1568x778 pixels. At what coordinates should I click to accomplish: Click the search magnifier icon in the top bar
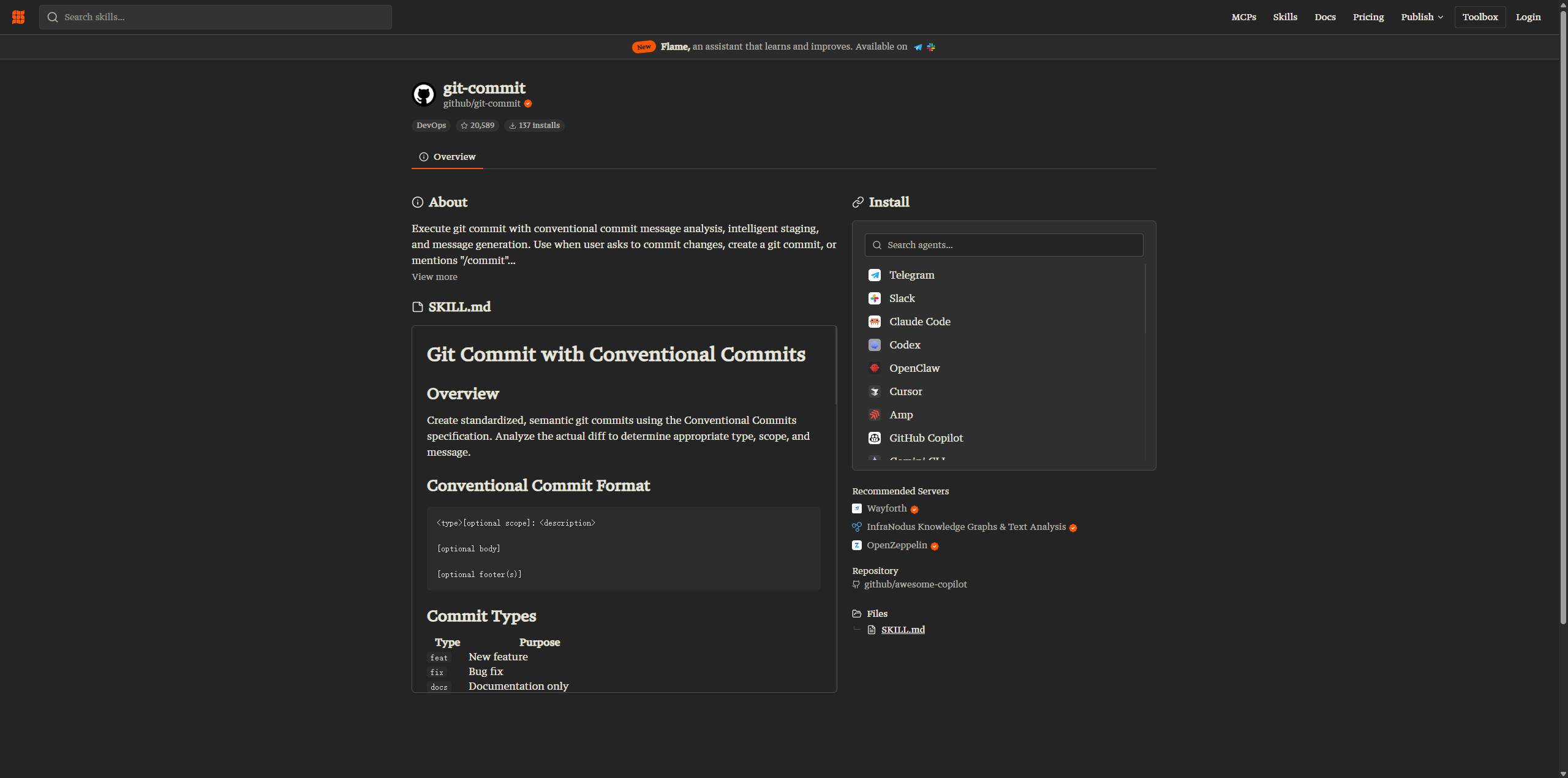[53, 17]
